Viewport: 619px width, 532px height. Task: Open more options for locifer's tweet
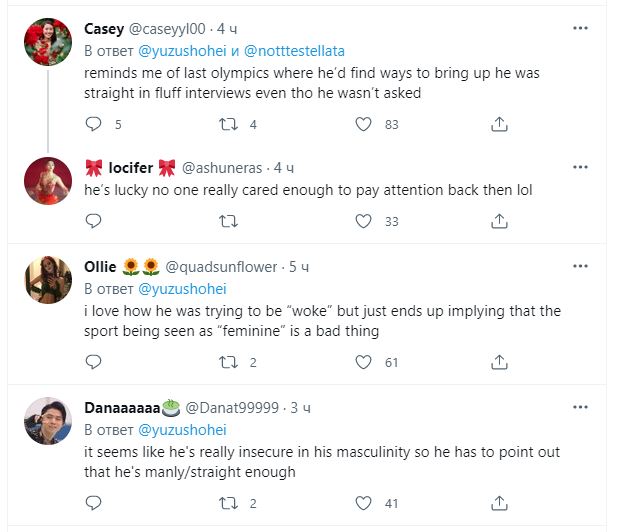(579, 165)
